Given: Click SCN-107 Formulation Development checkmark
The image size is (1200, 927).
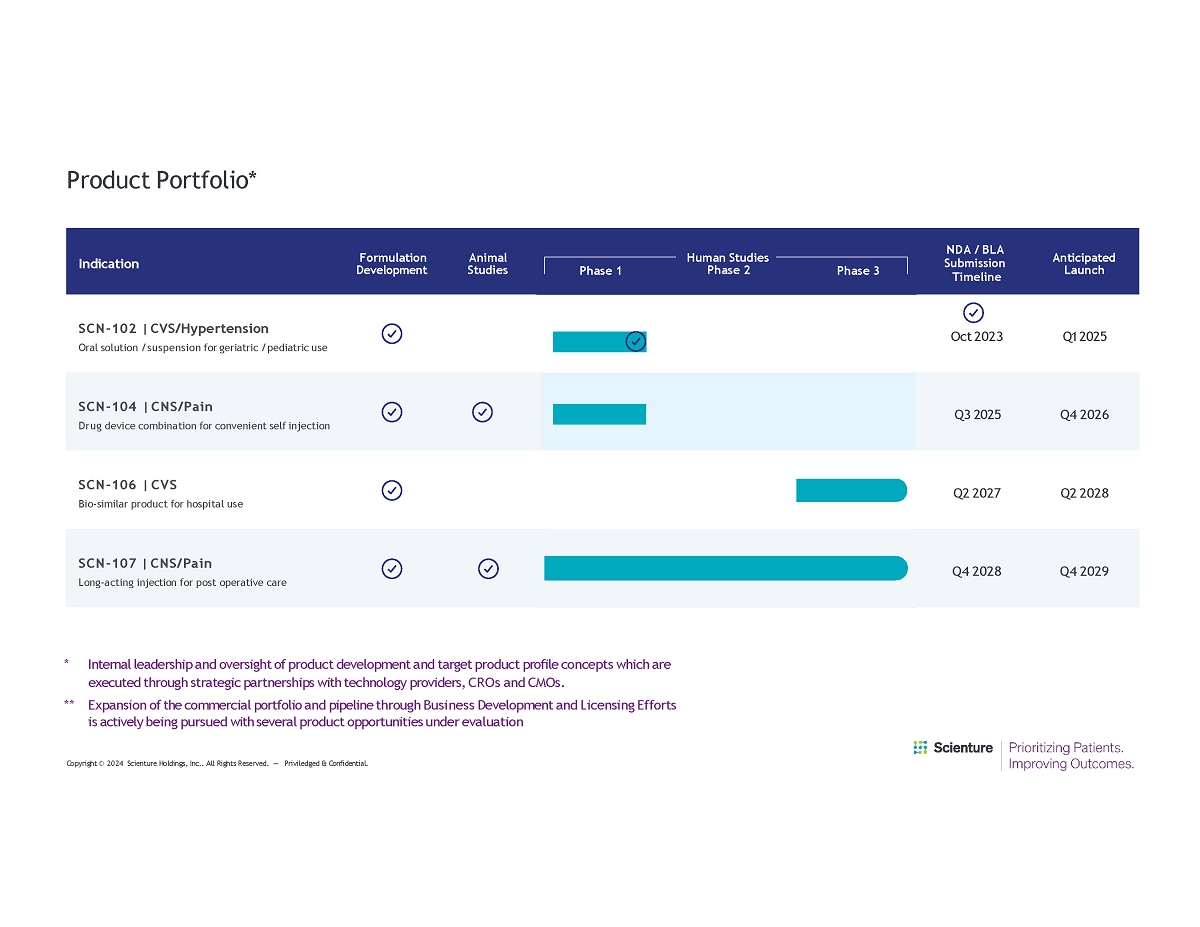Looking at the screenshot, I should pos(392,569).
